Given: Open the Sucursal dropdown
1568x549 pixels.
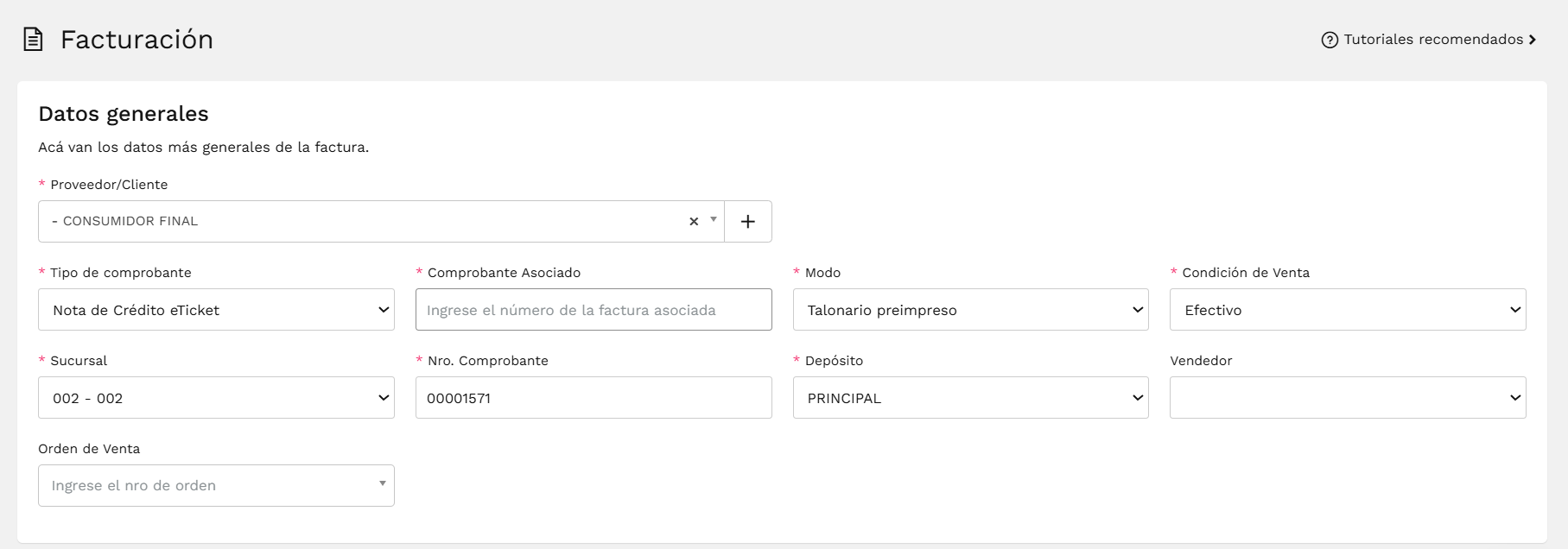Looking at the screenshot, I should (216, 398).
